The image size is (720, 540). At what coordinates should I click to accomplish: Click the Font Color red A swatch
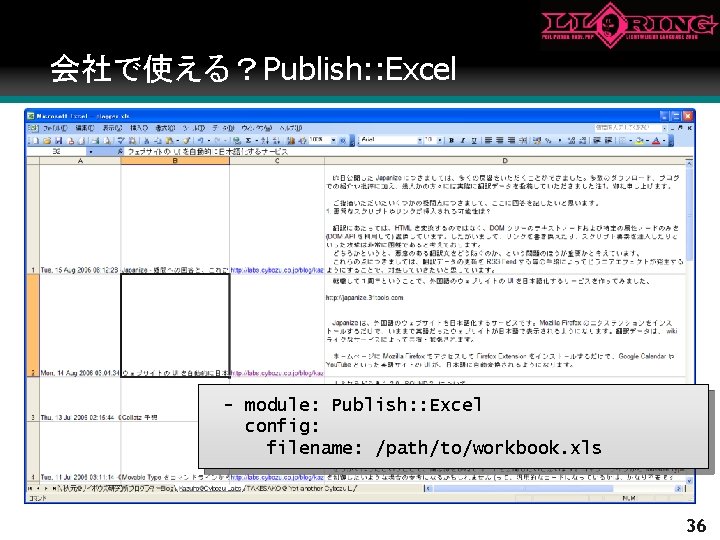tap(657, 141)
